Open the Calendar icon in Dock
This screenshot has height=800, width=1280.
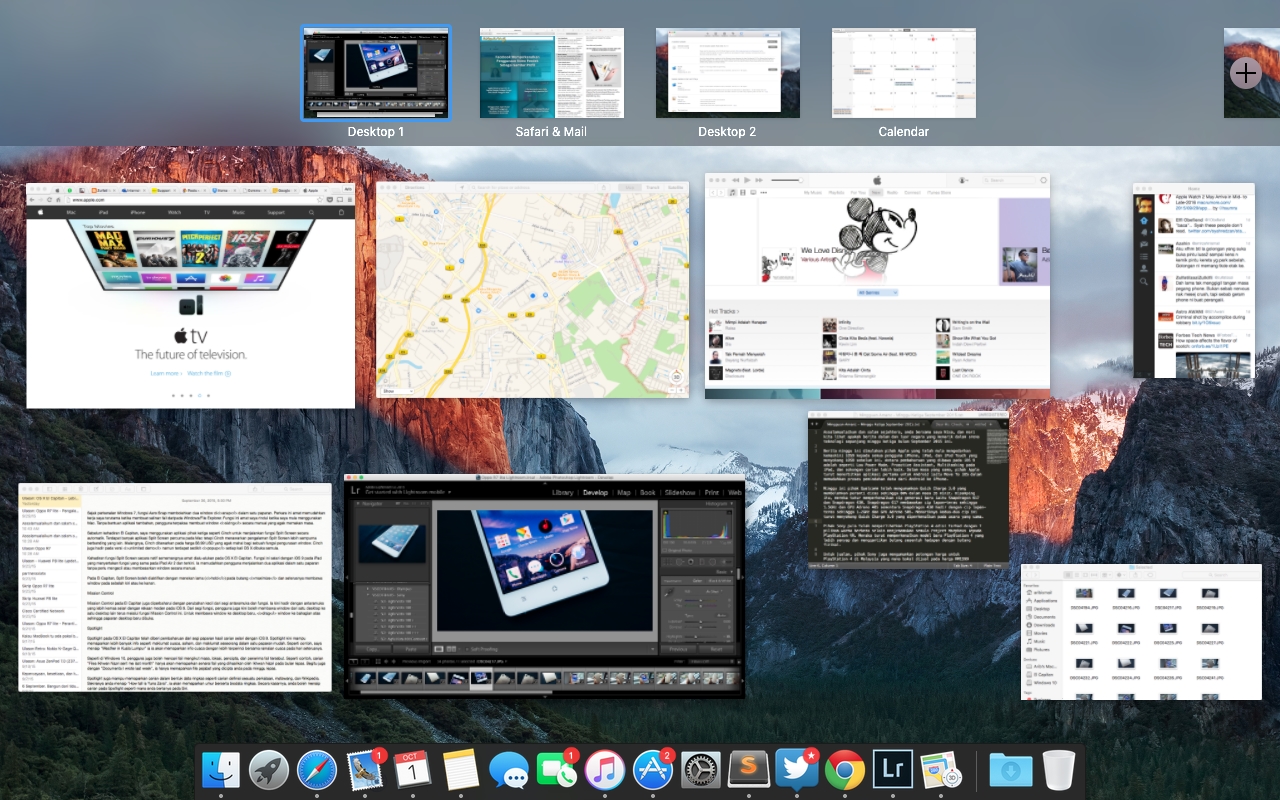tap(413, 770)
